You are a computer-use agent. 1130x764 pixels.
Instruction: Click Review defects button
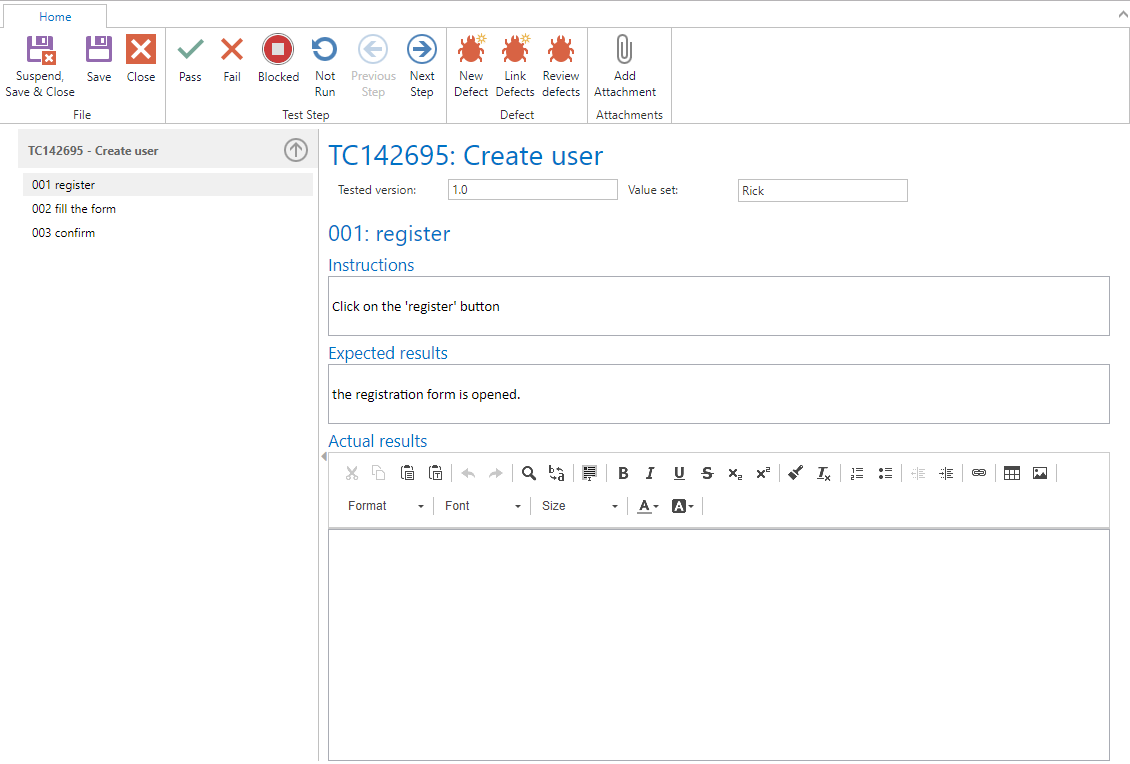tap(561, 66)
